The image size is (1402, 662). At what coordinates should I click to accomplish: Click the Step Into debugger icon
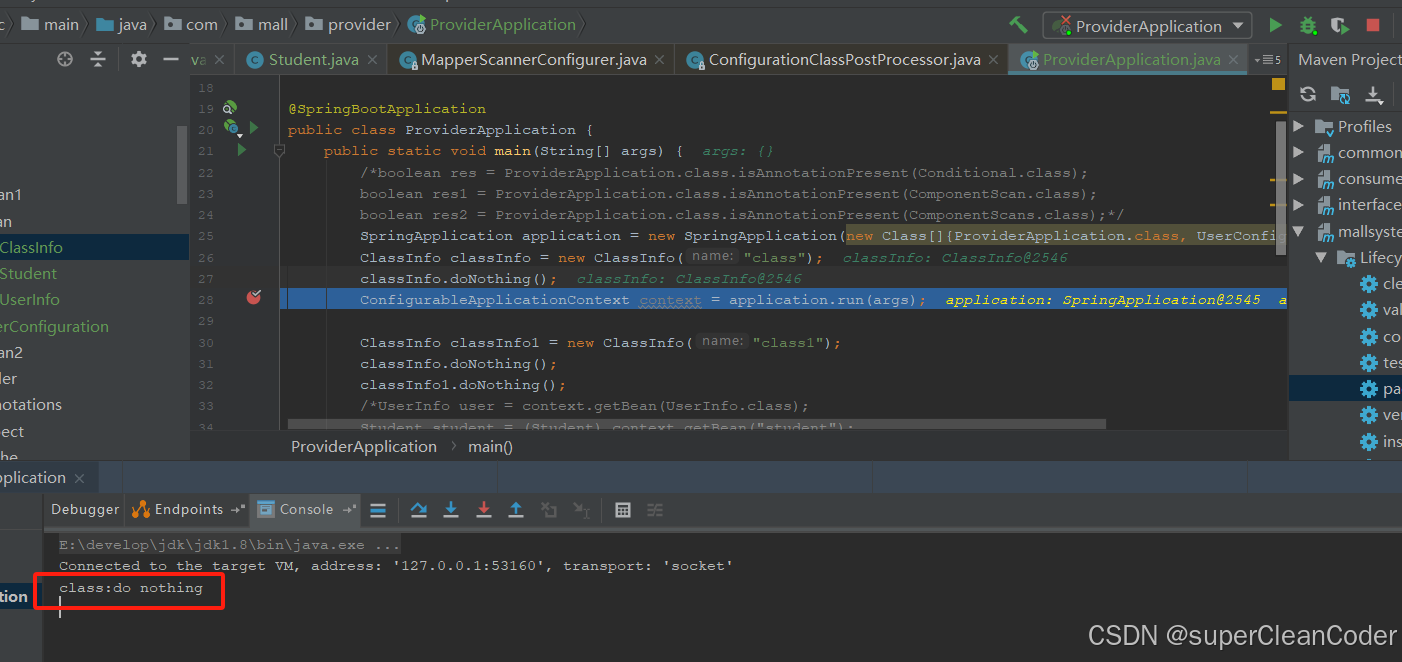[x=451, y=510]
